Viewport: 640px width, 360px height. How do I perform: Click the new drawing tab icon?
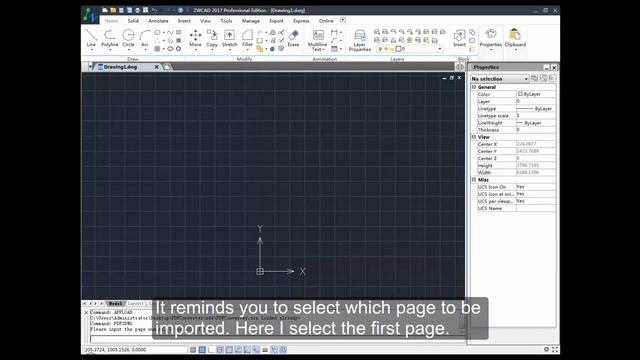coord(167,67)
